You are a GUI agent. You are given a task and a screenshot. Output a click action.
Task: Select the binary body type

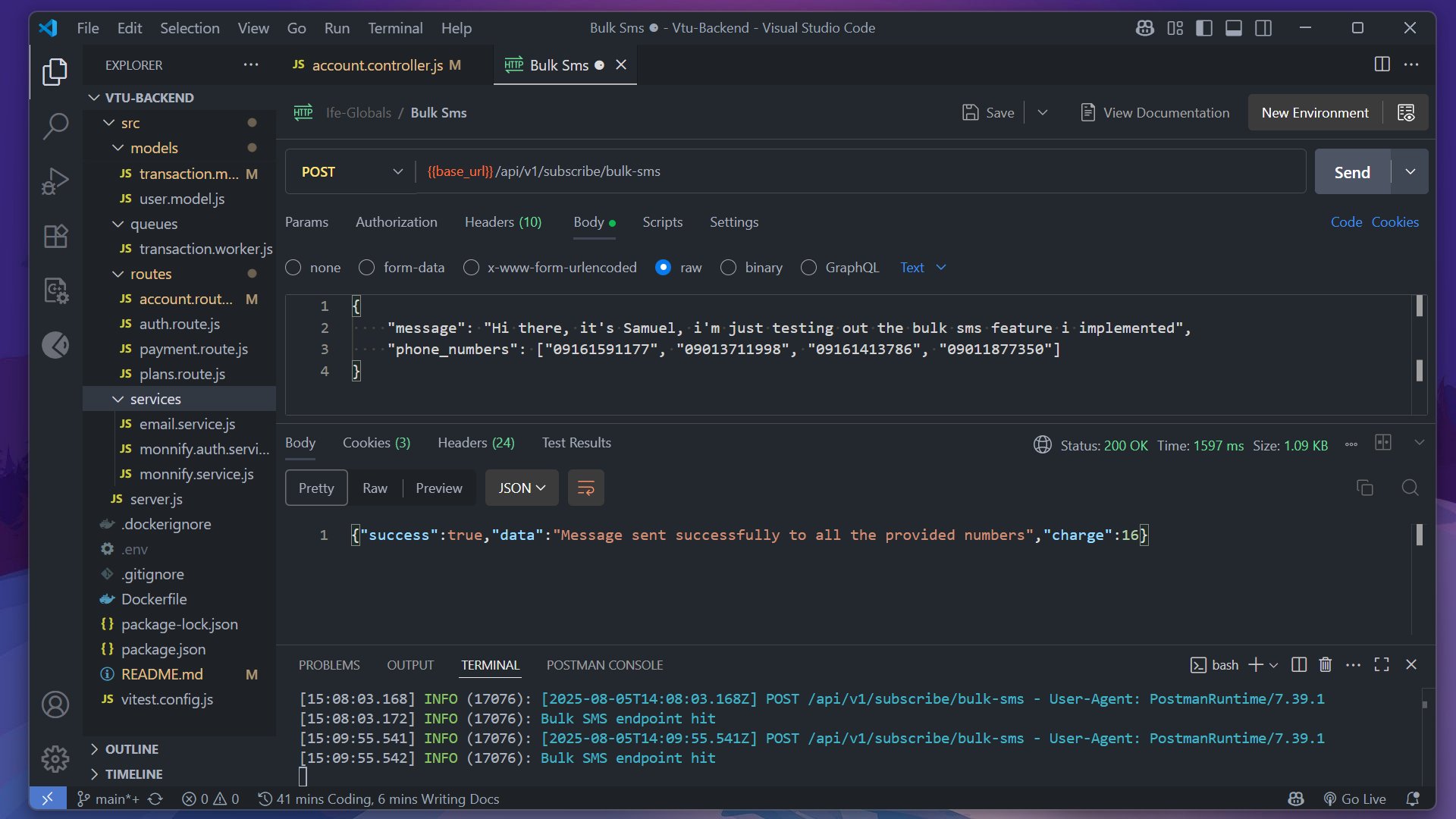click(x=728, y=268)
